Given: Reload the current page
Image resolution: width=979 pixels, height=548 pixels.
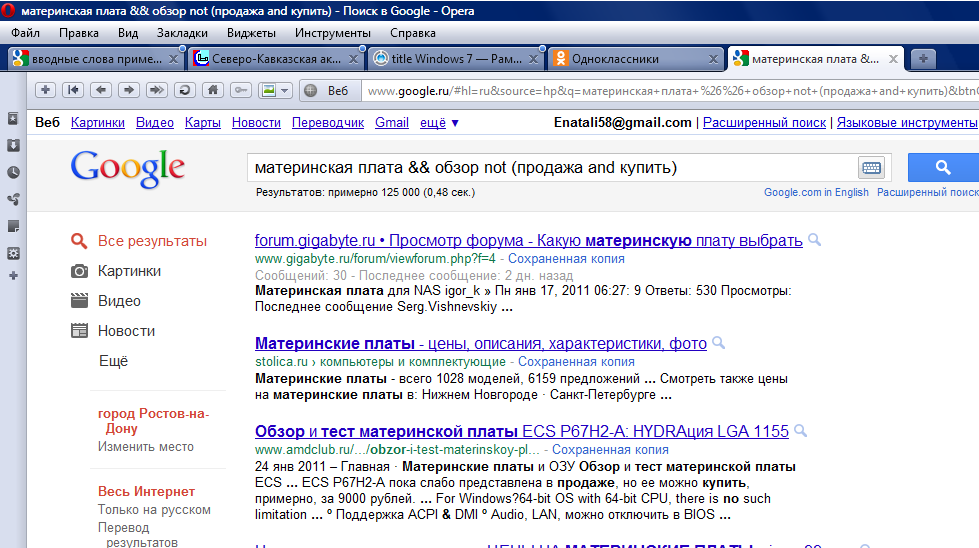Looking at the screenshot, I should tap(184, 91).
